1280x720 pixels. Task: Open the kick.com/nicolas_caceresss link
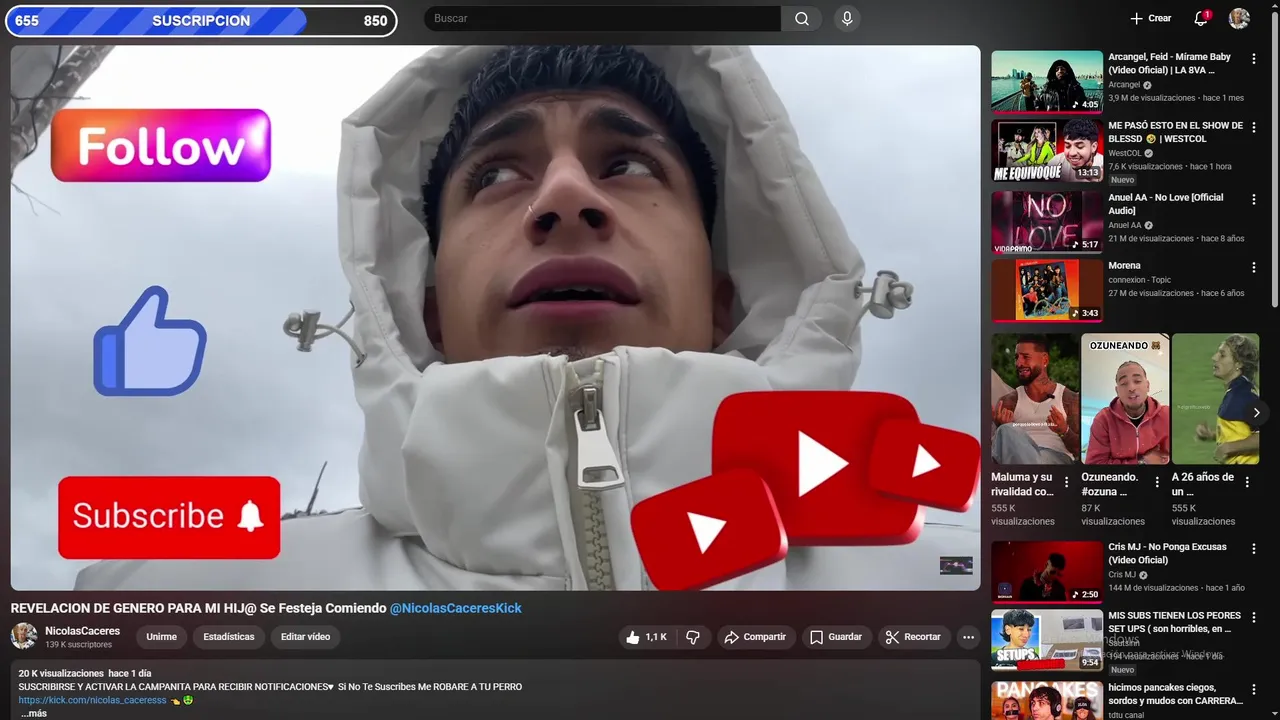[92, 700]
